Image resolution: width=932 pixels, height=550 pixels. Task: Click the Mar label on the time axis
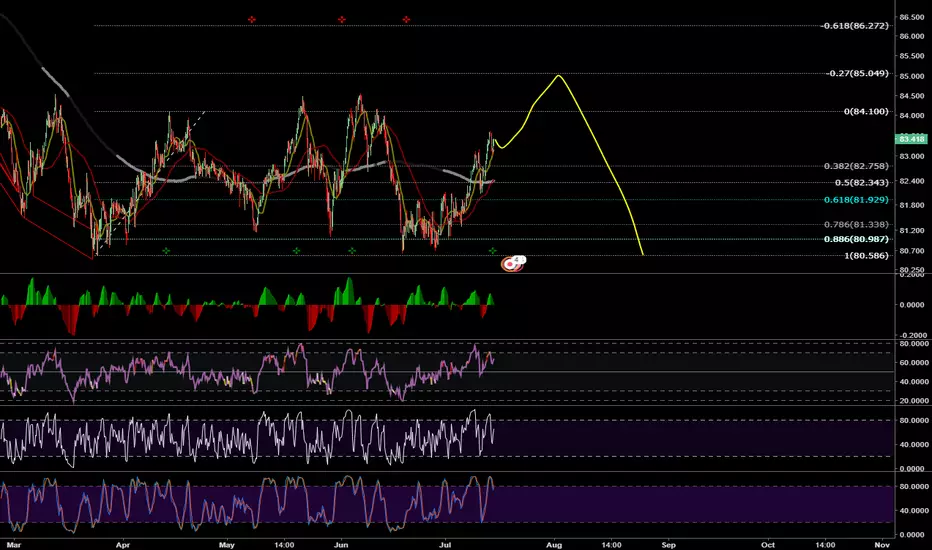[x=13, y=545]
